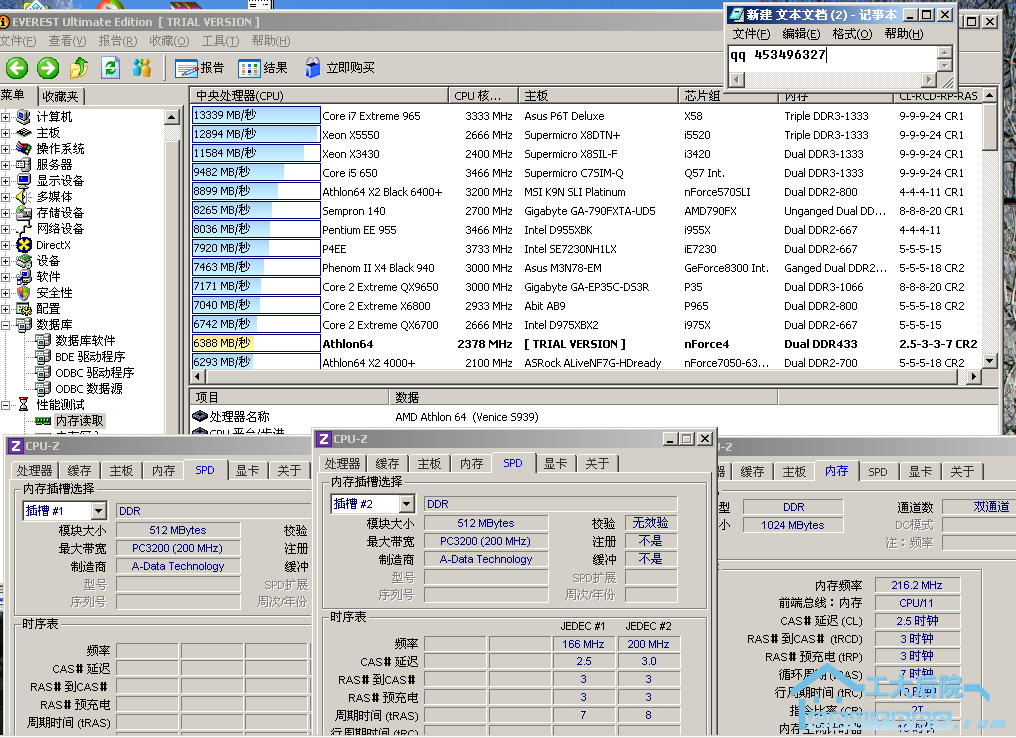1016x738 pixels.
Task: Sort by 芯片组 column header
Action: [728, 96]
